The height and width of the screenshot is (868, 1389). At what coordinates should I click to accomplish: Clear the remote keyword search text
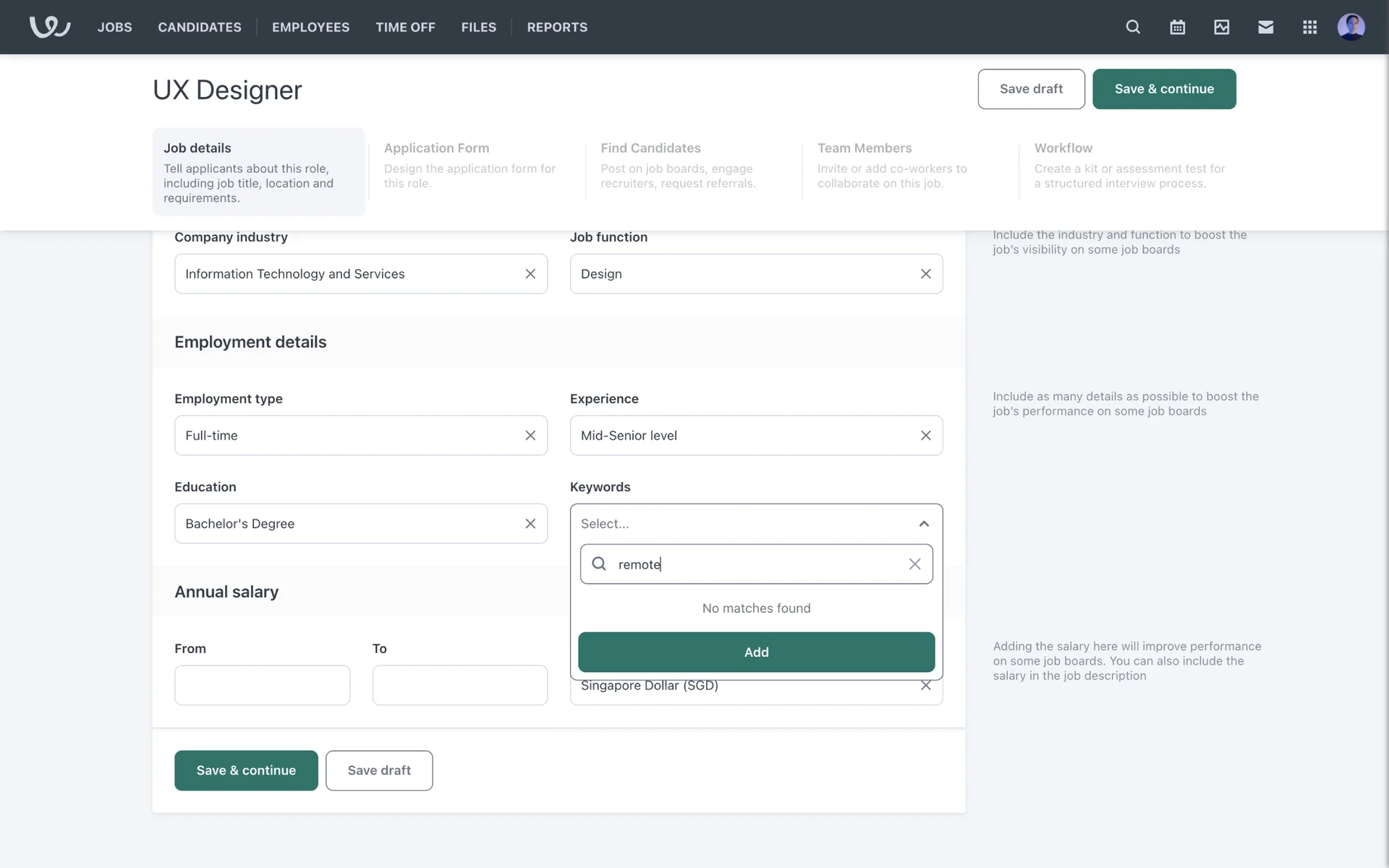pos(914,564)
